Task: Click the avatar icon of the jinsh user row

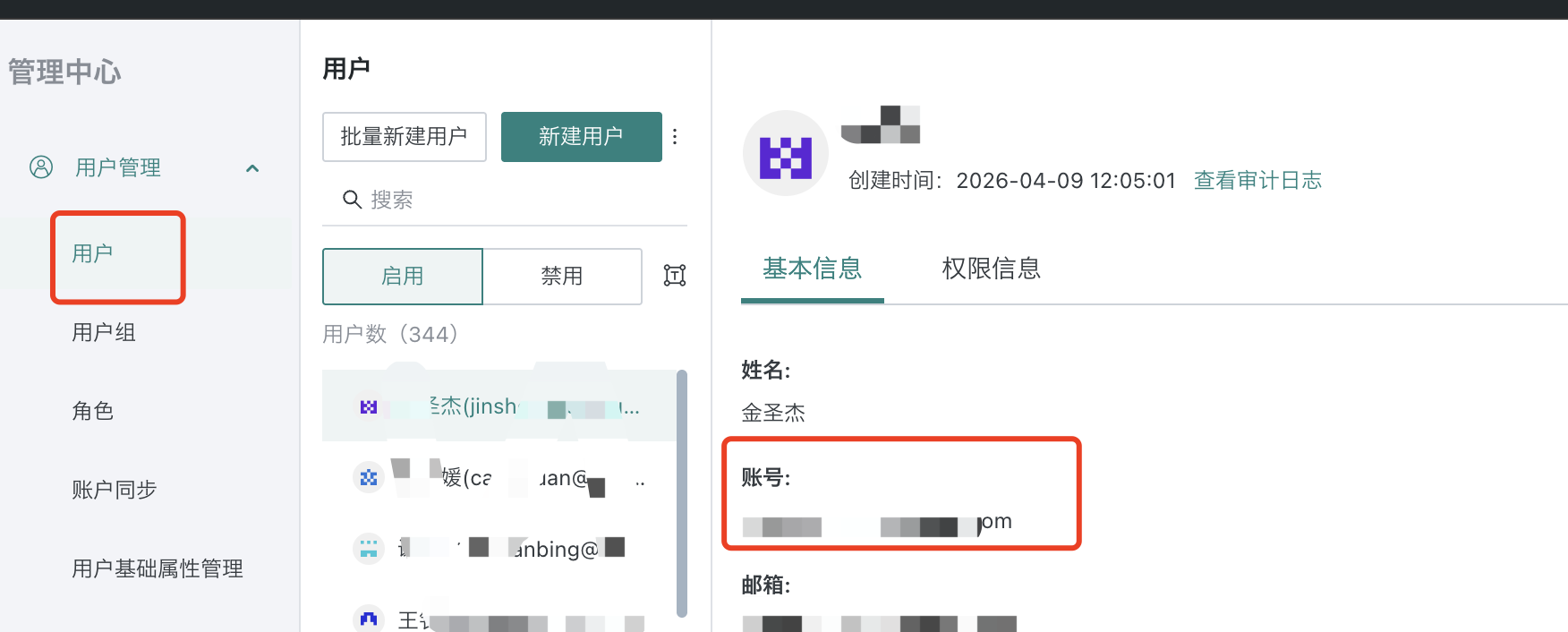Action: (x=369, y=407)
